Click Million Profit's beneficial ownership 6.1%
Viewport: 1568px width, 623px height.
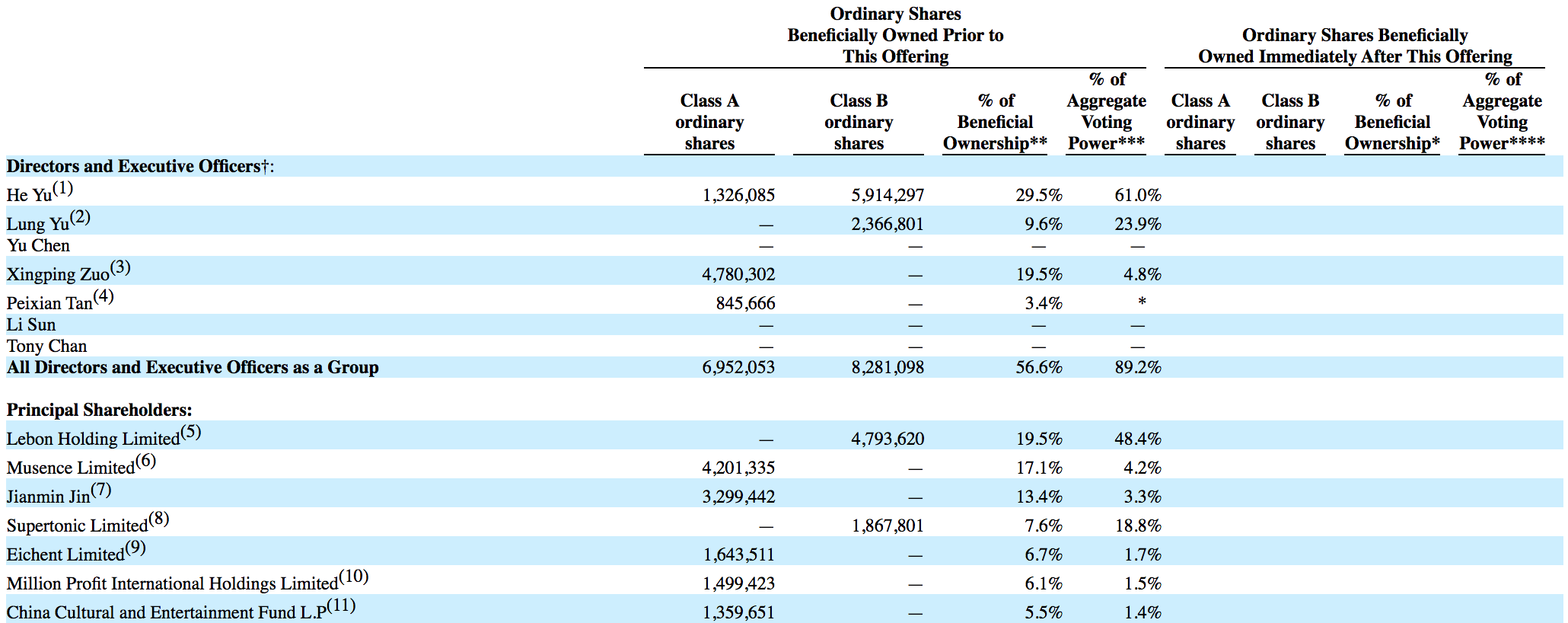pyautogui.click(x=1044, y=583)
